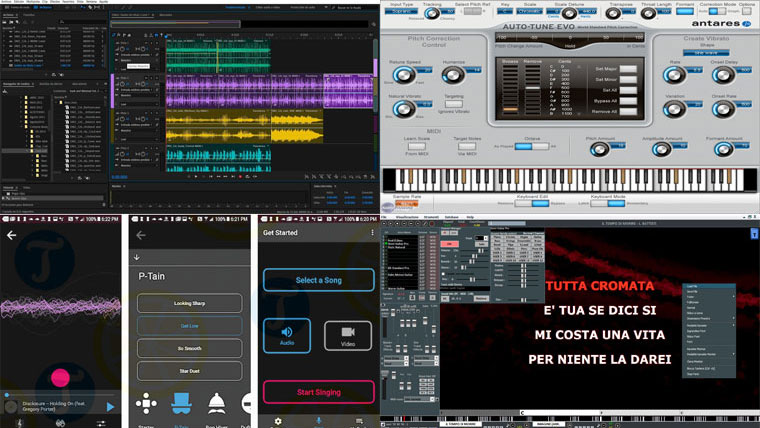Collapse the P-Tain panel with the down arrow

coord(137,257)
